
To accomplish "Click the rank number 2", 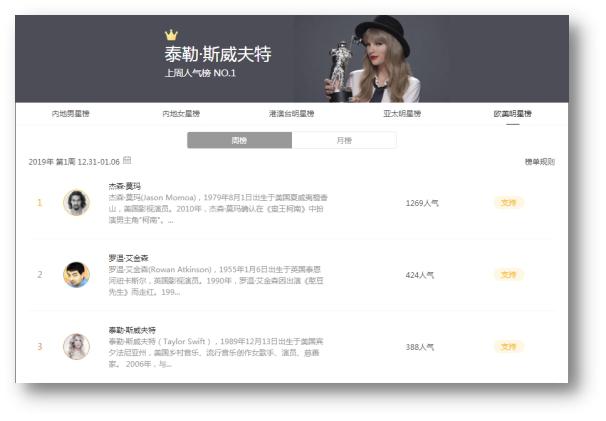I will 39,274.
